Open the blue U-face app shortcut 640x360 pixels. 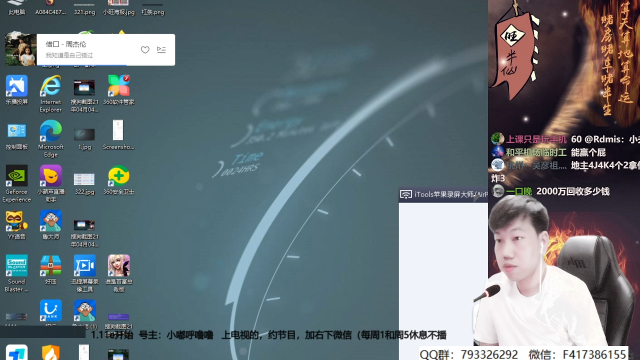51,312
